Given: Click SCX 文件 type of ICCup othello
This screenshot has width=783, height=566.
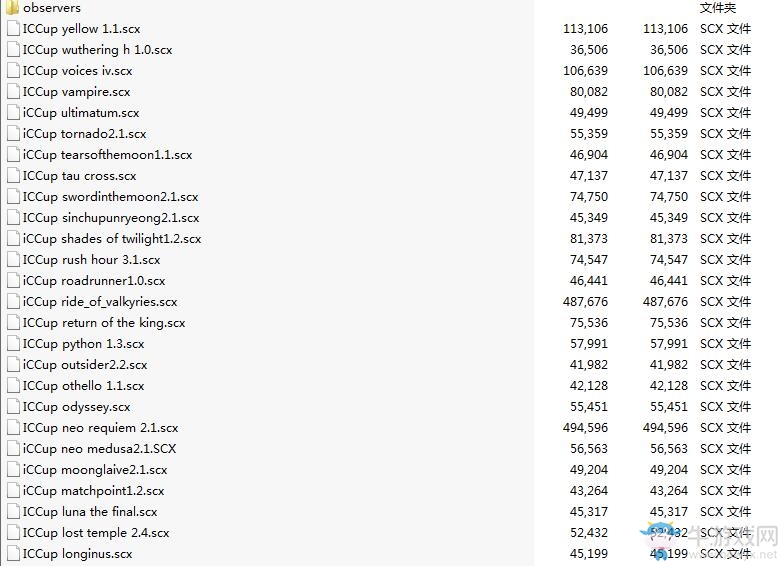Looking at the screenshot, I should 726,386.
